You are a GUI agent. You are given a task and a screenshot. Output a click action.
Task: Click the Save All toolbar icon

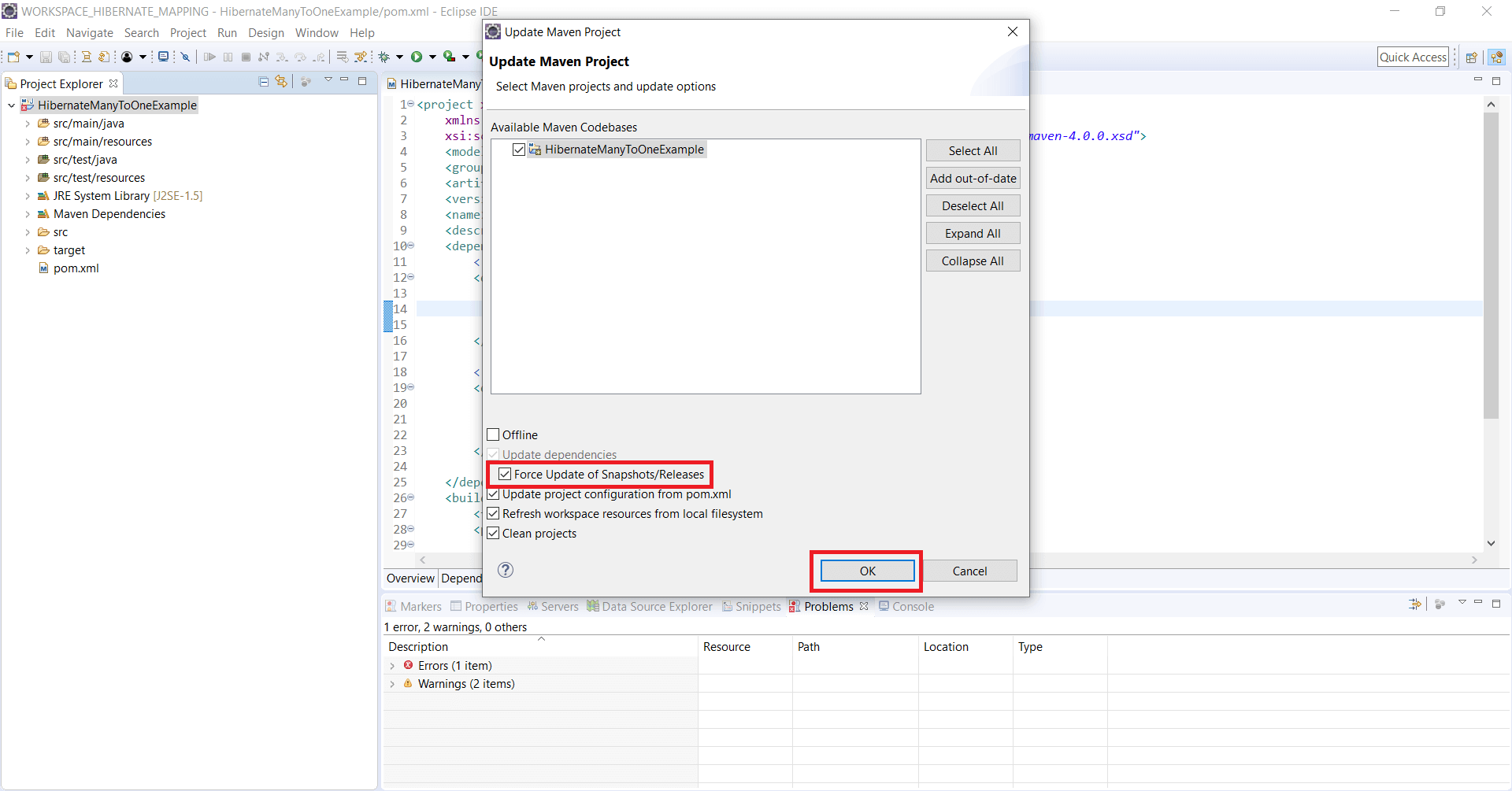(64, 57)
